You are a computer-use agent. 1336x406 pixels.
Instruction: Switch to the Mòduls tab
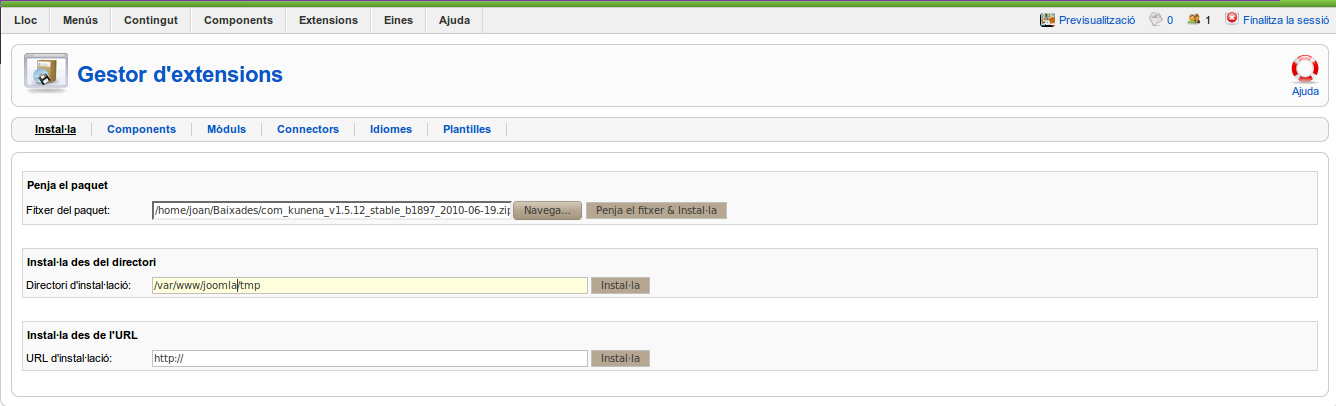(x=226, y=129)
